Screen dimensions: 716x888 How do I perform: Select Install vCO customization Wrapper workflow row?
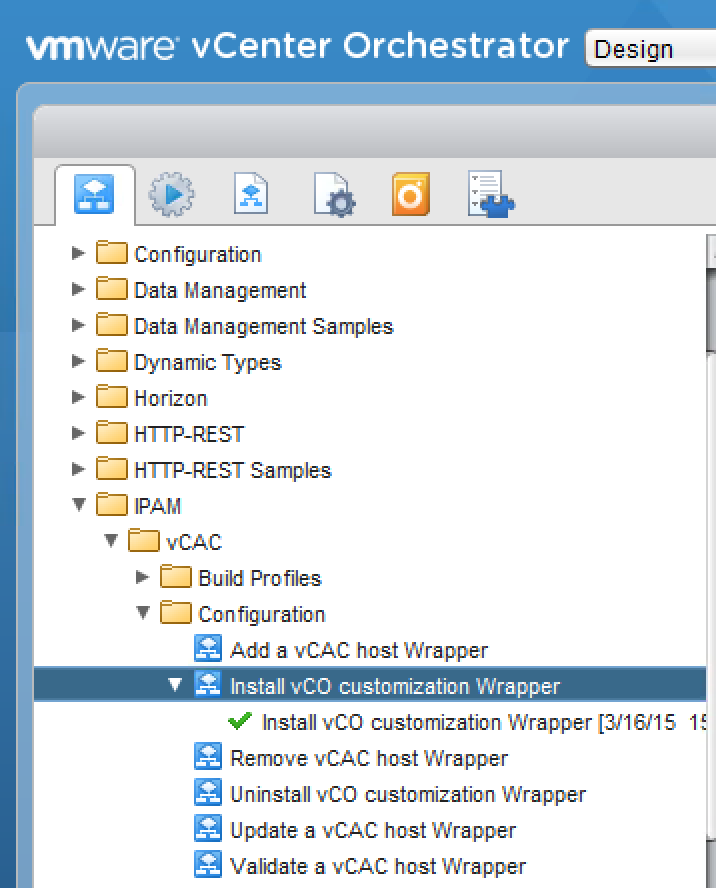pyautogui.click(x=370, y=685)
